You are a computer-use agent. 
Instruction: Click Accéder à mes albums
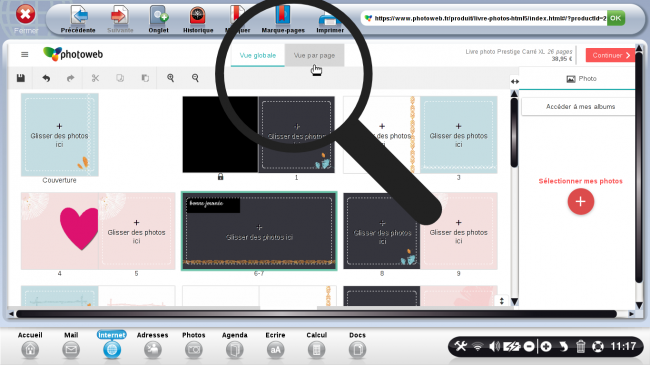coord(580,107)
